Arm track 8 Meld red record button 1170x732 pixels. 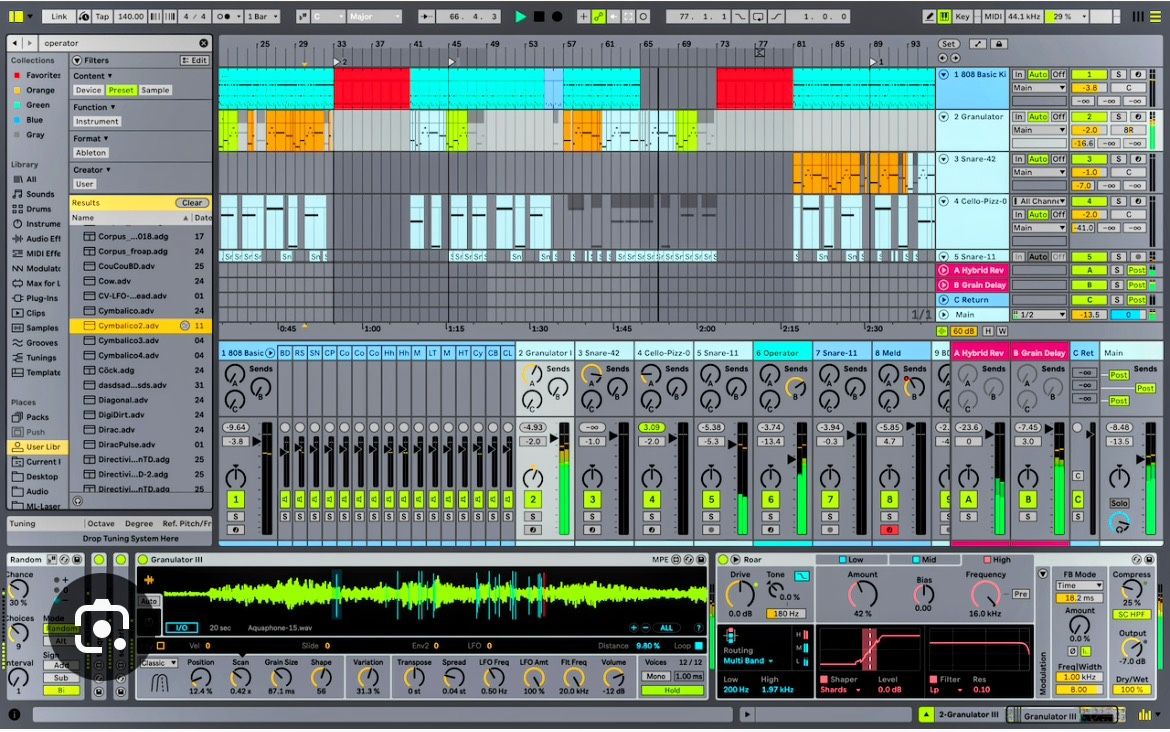point(889,530)
